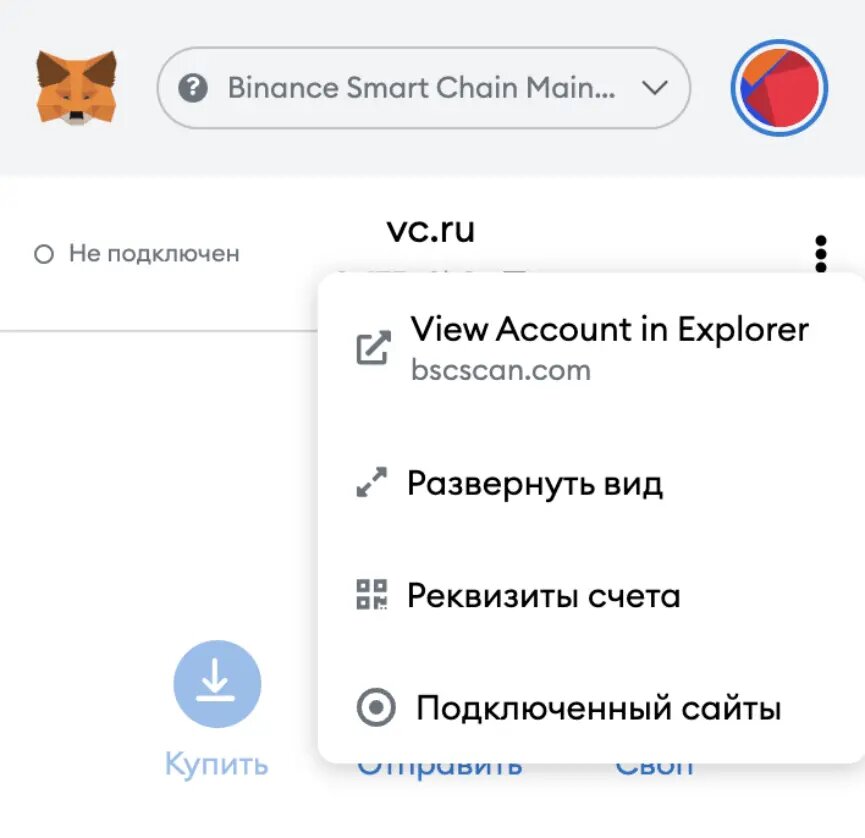Click the vc.ru account name
865x838 pixels.
(x=430, y=230)
